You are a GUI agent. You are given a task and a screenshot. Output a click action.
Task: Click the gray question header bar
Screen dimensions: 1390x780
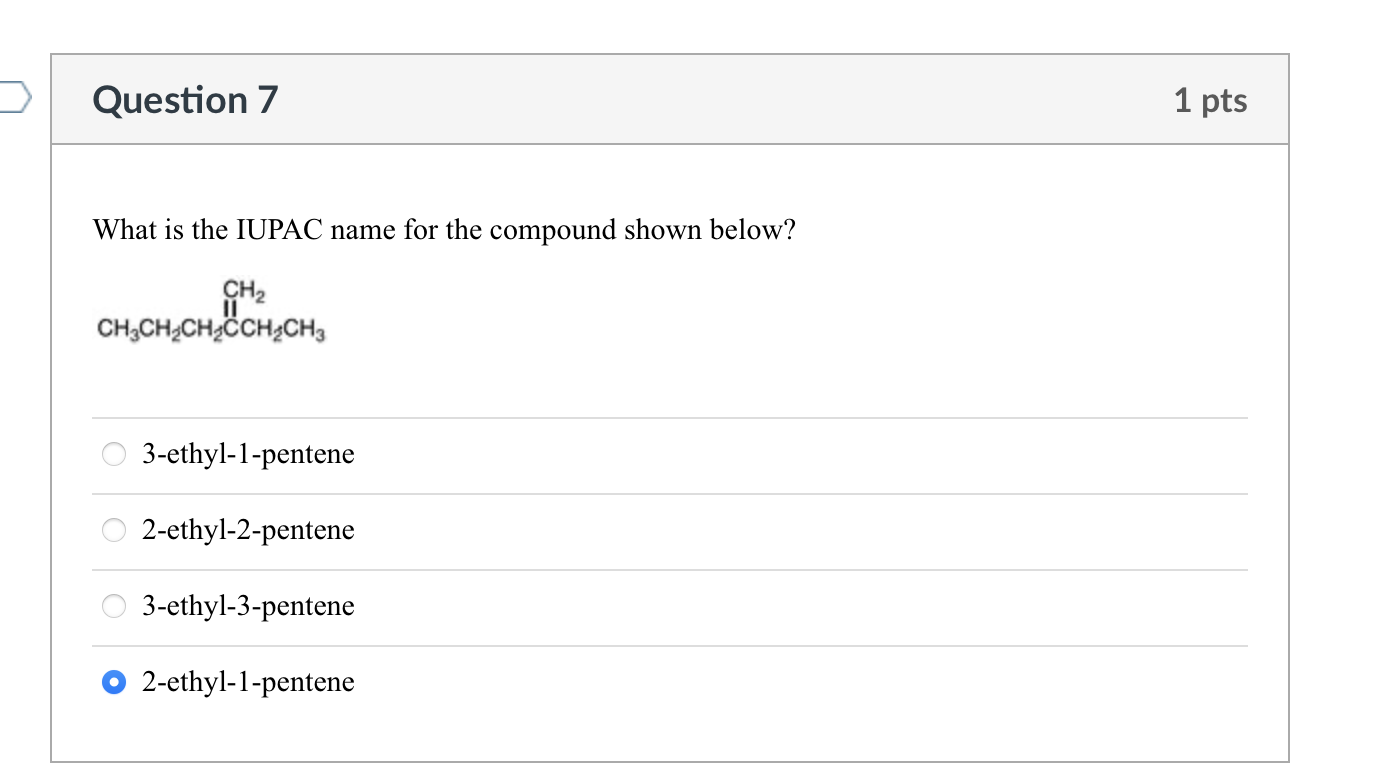[x=670, y=100]
